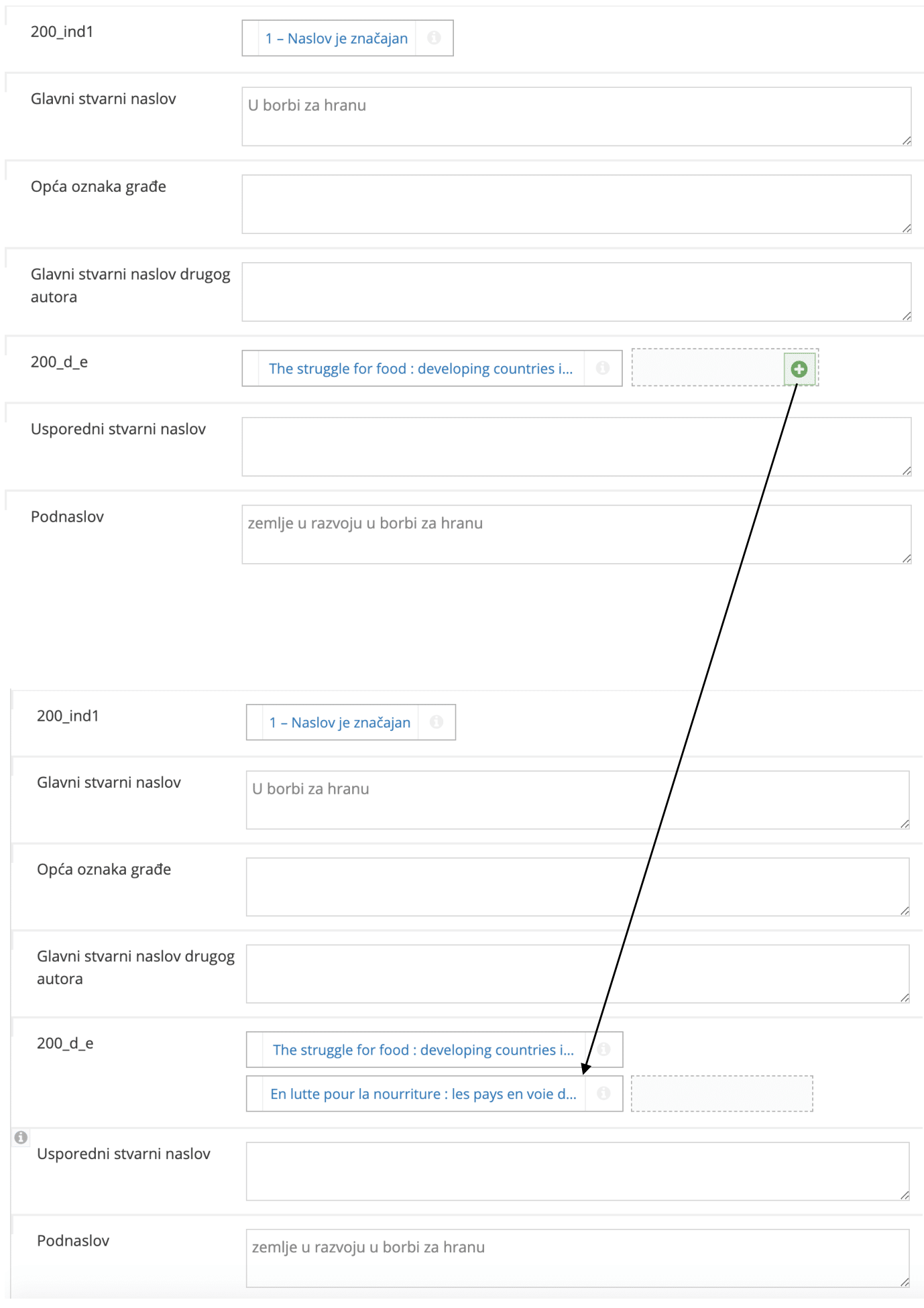Screen dimensions: 924x1308
Task: Click the info icon on the lower 200_ind1 selection
Action: (x=437, y=722)
